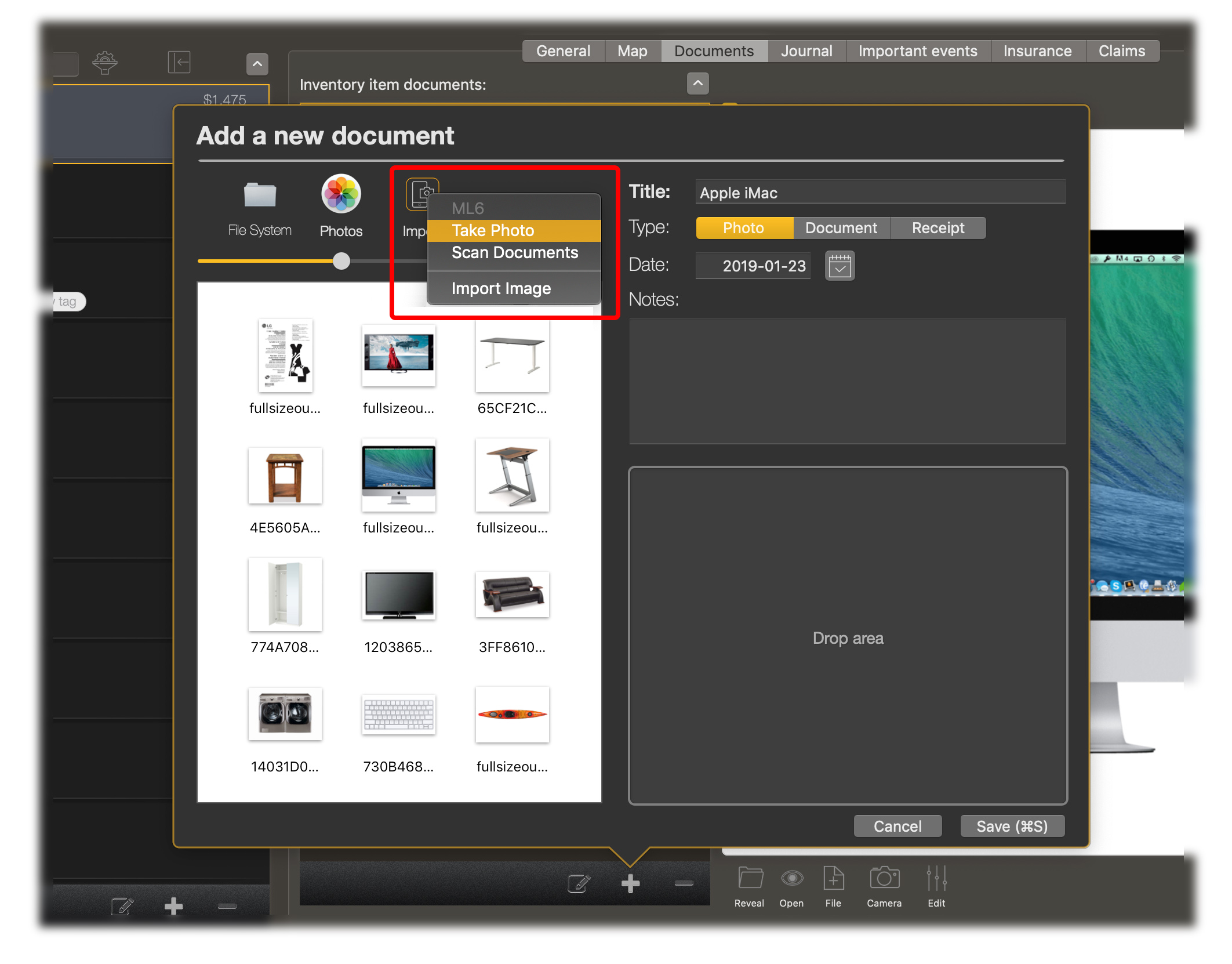Click the Edit sliders icon

click(x=936, y=878)
